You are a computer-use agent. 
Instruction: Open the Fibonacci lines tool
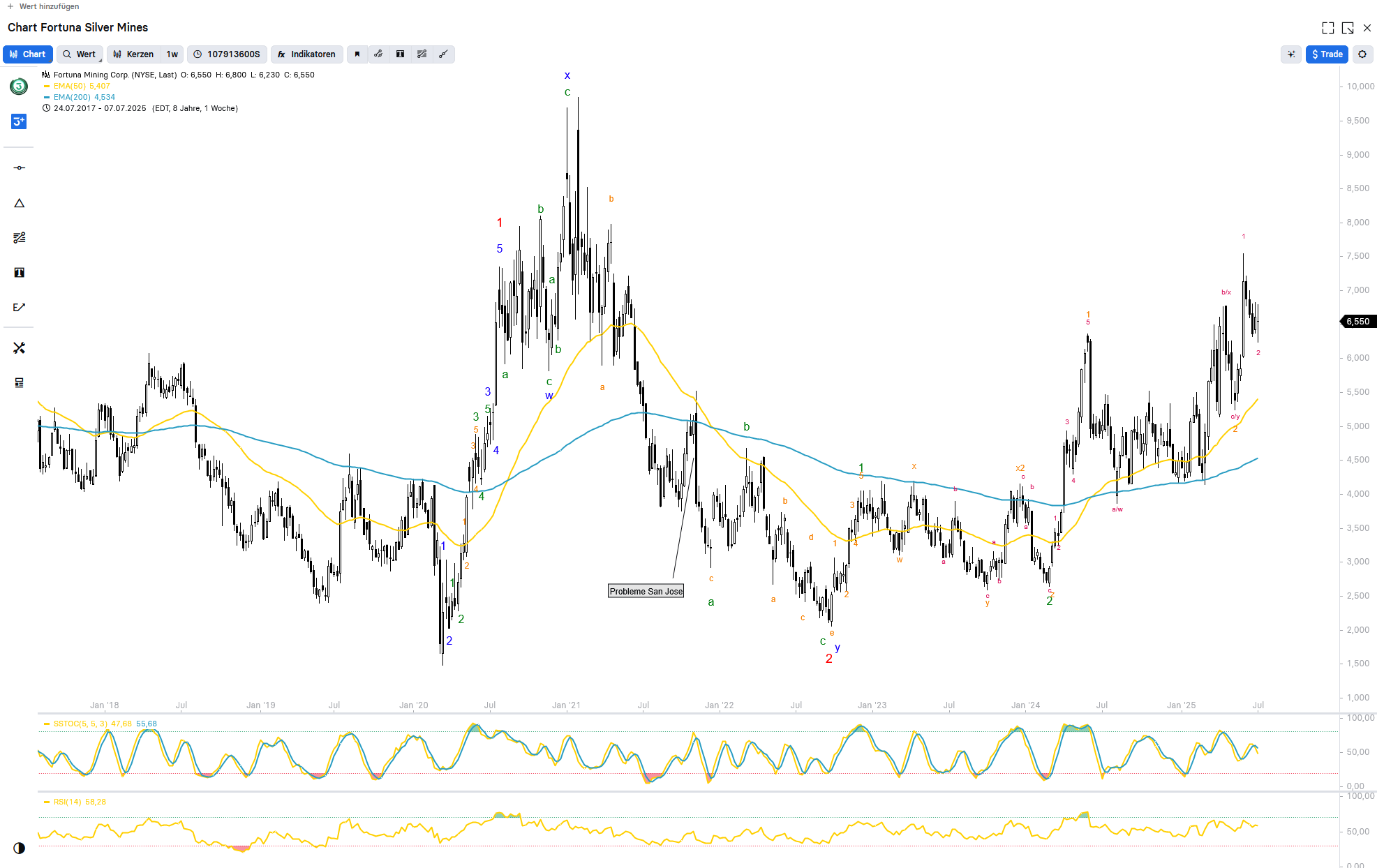[x=19, y=238]
